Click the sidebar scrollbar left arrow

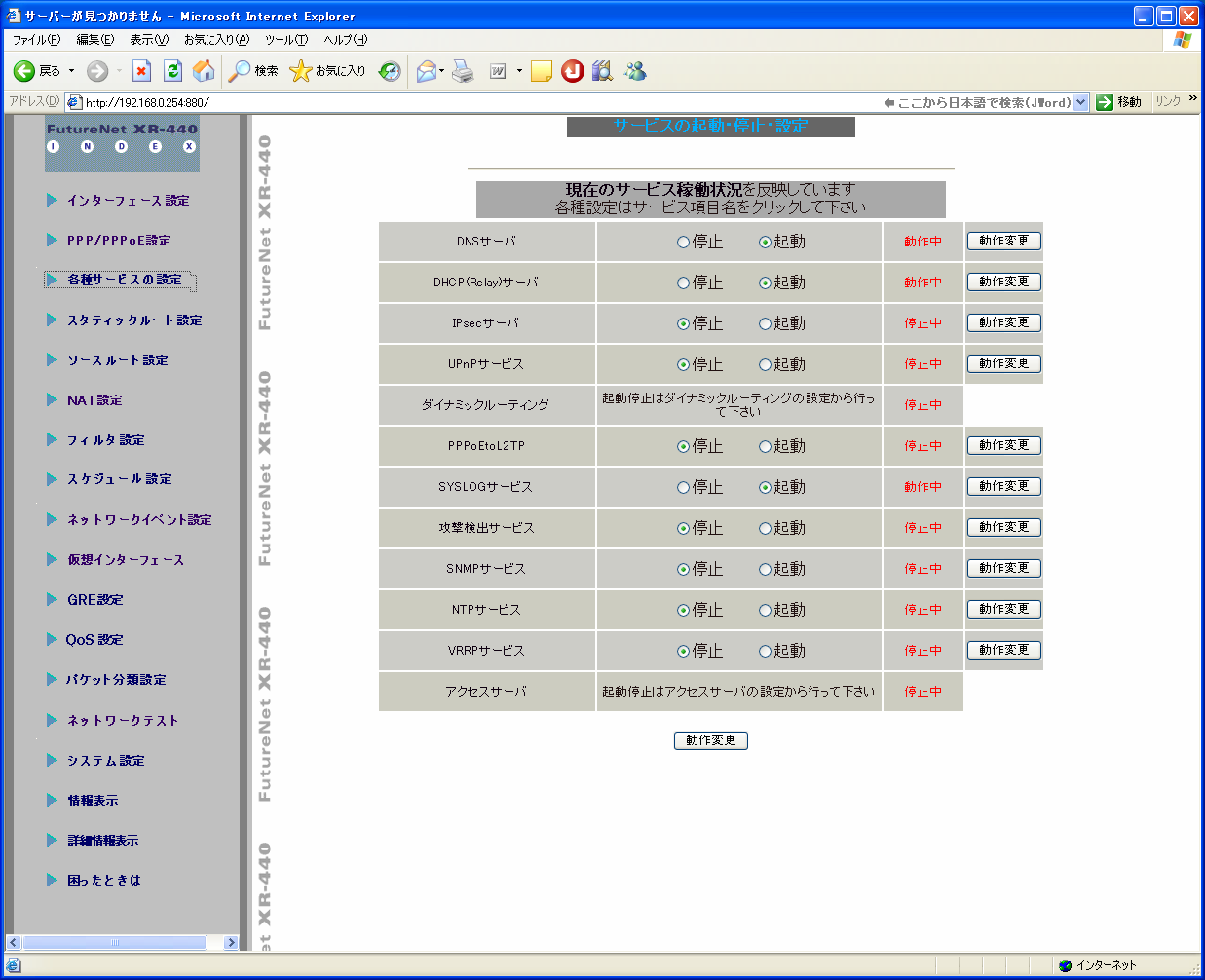pyautogui.click(x=14, y=942)
